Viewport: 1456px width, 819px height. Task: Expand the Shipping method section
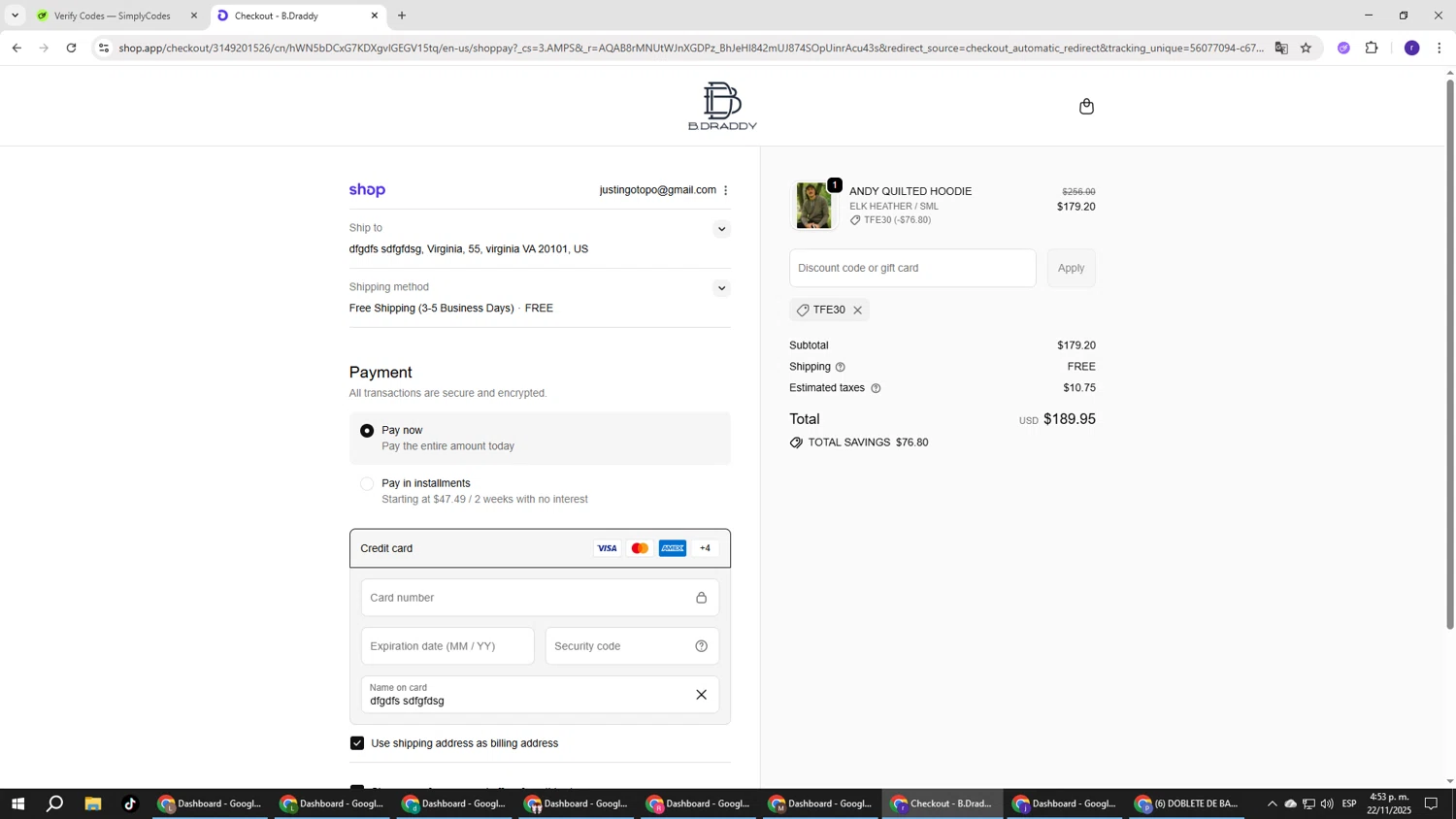[x=721, y=288]
